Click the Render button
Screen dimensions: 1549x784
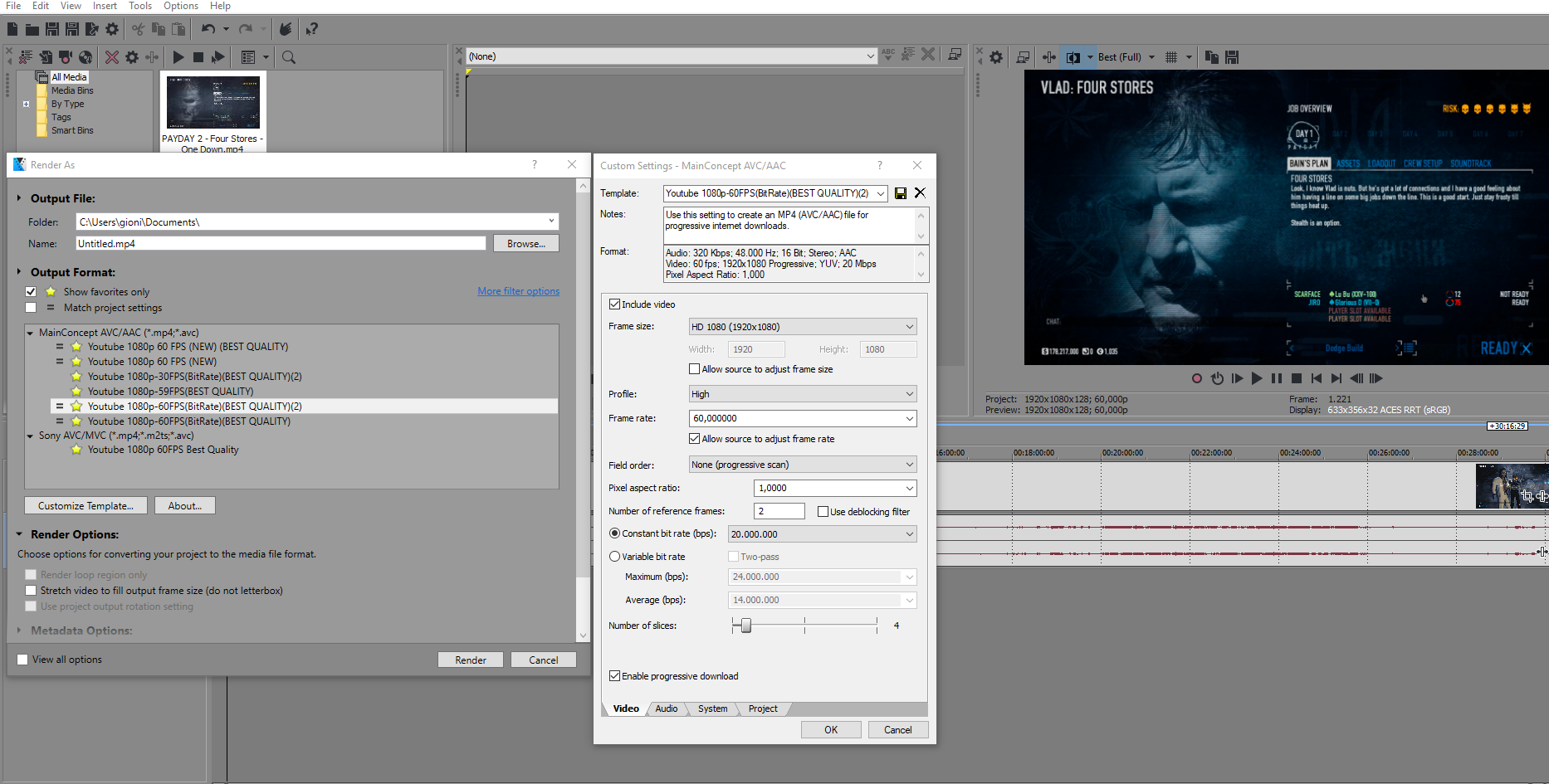pyautogui.click(x=471, y=660)
